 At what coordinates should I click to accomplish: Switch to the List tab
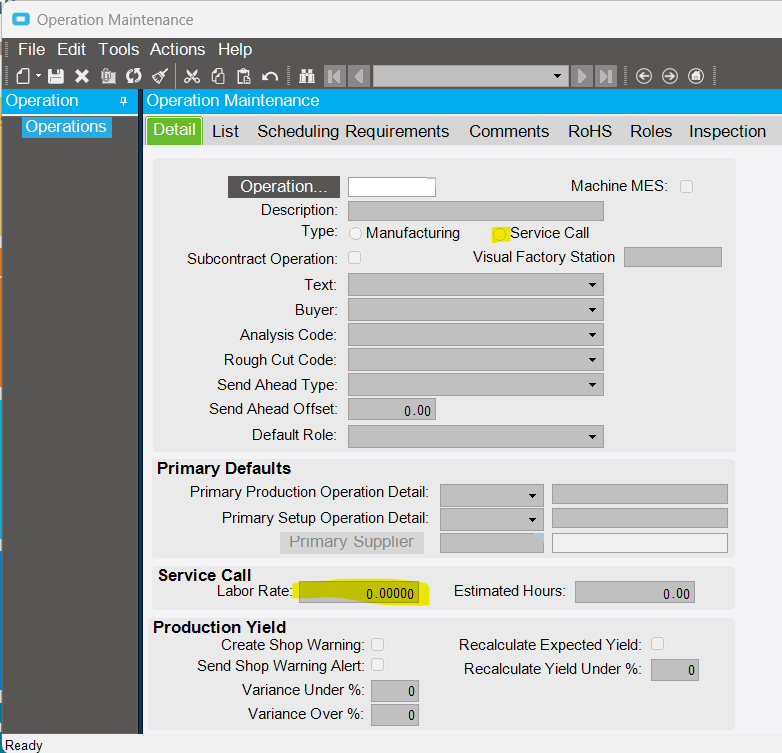[x=225, y=131]
